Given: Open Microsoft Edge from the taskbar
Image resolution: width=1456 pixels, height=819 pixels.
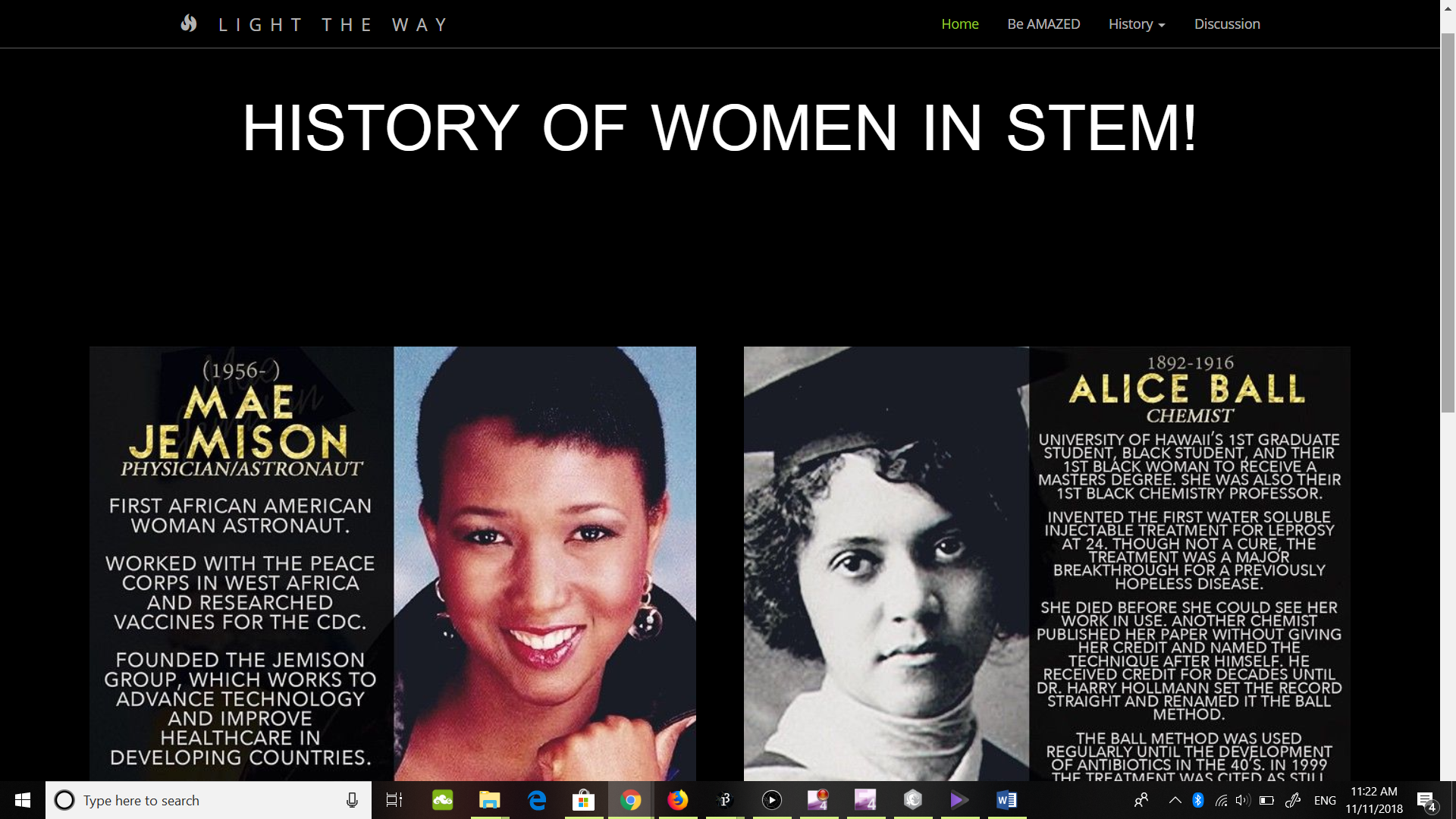Looking at the screenshot, I should (537, 800).
